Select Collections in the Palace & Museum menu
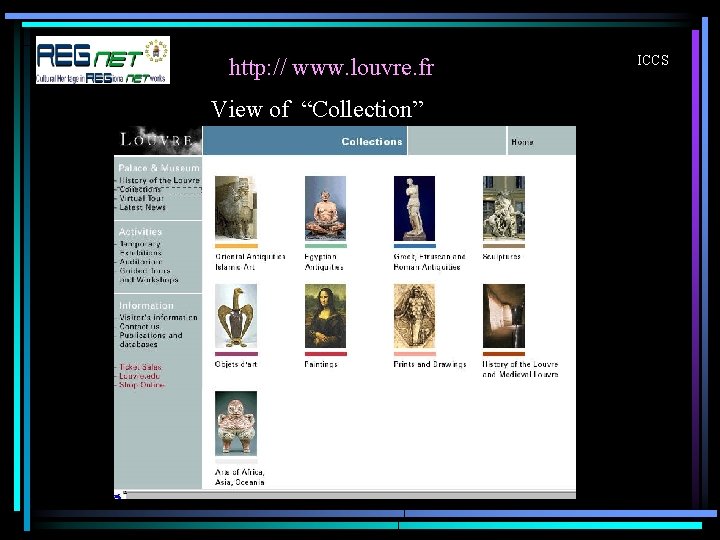Screen dimensions: 720x540 [x=140, y=189]
